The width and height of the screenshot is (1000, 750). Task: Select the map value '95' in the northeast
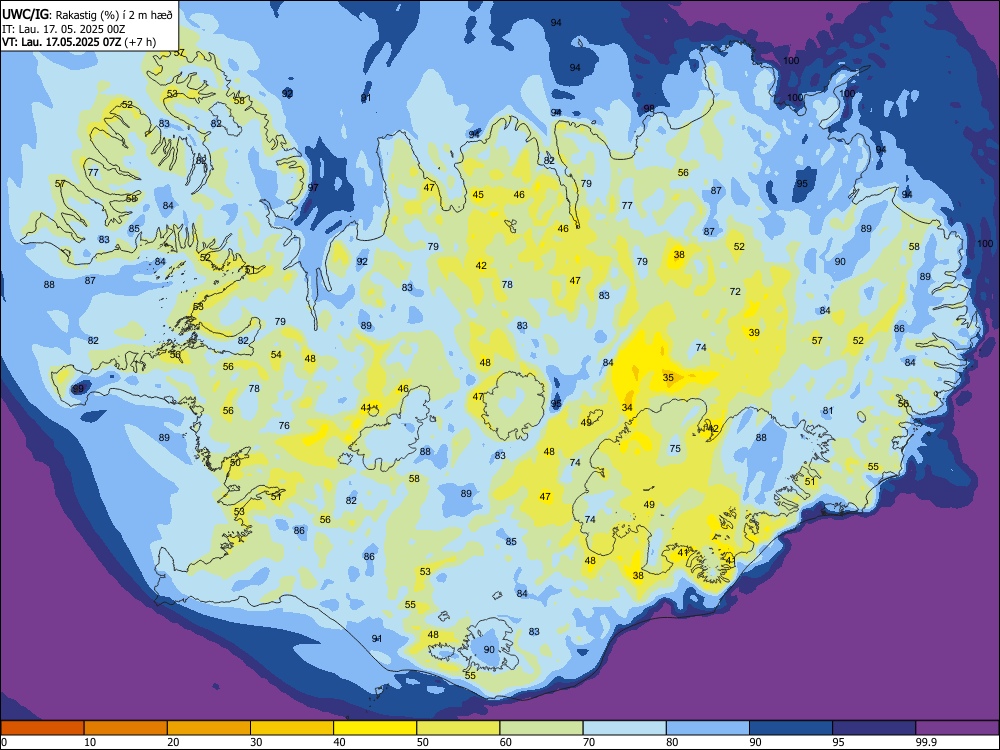coord(802,183)
